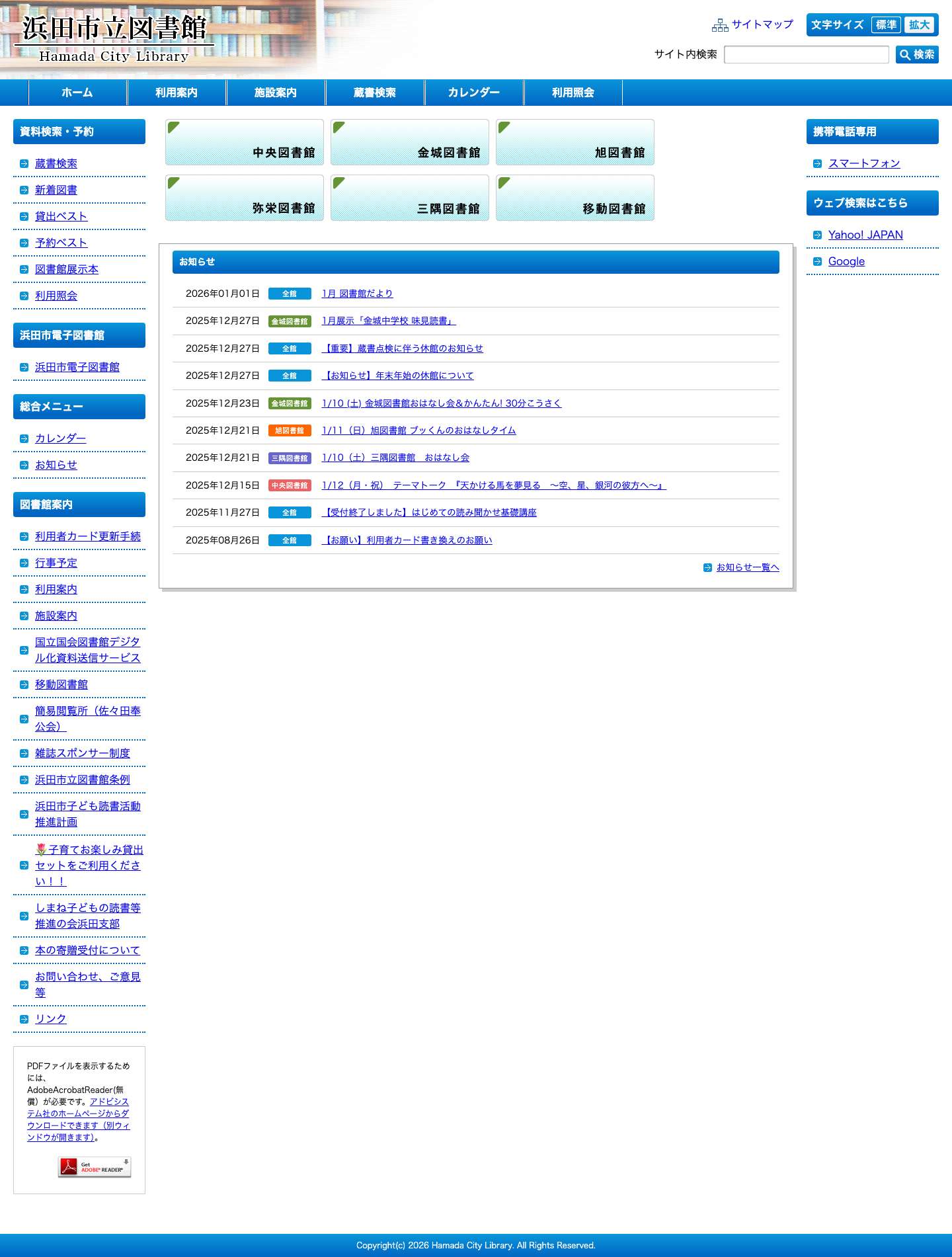Open 国立国会図書館デジタル化資料送信サービス link
952x1257 pixels.
tap(88, 650)
